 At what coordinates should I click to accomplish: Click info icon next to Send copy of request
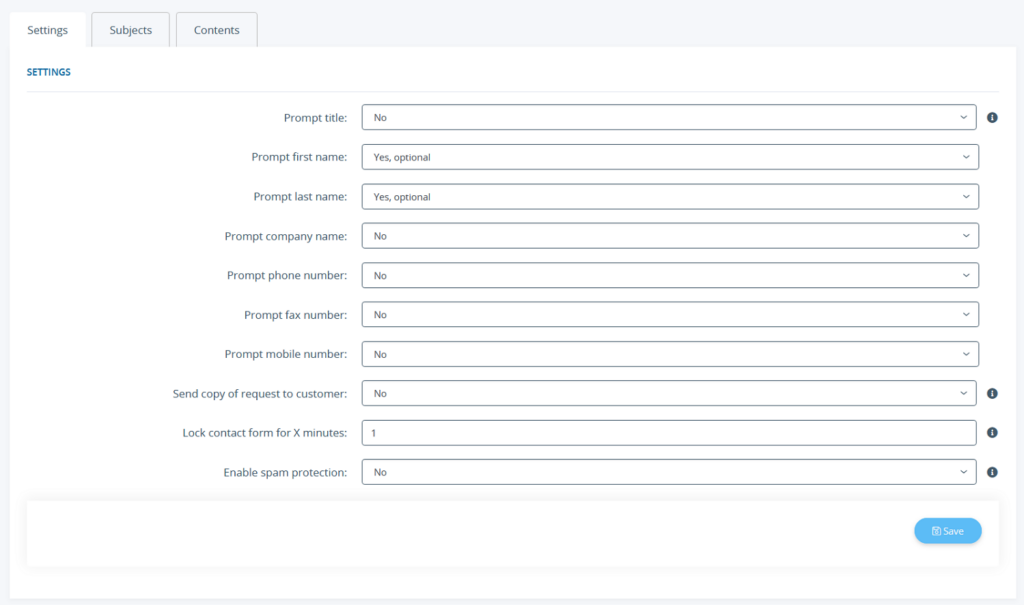coord(992,394)
